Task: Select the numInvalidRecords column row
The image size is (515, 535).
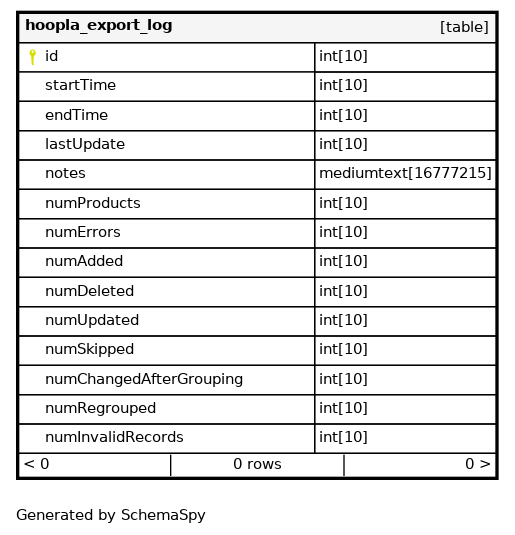Action: 257,438
